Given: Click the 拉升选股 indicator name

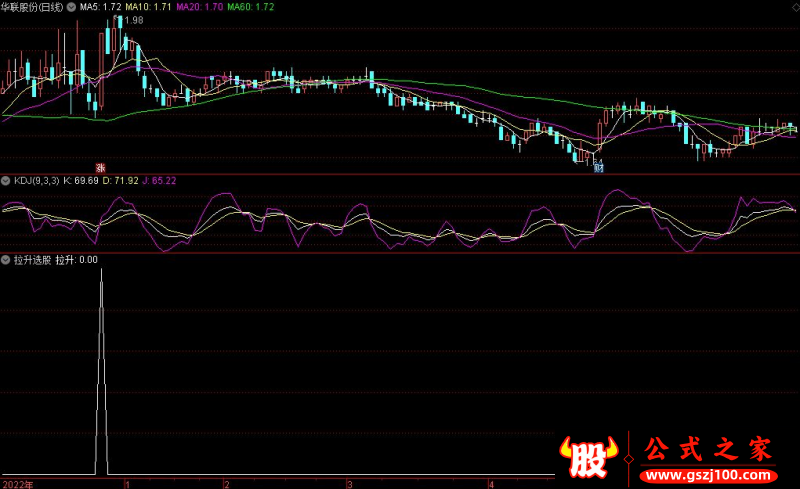Looking at the screenshot, I should [31, 259].
